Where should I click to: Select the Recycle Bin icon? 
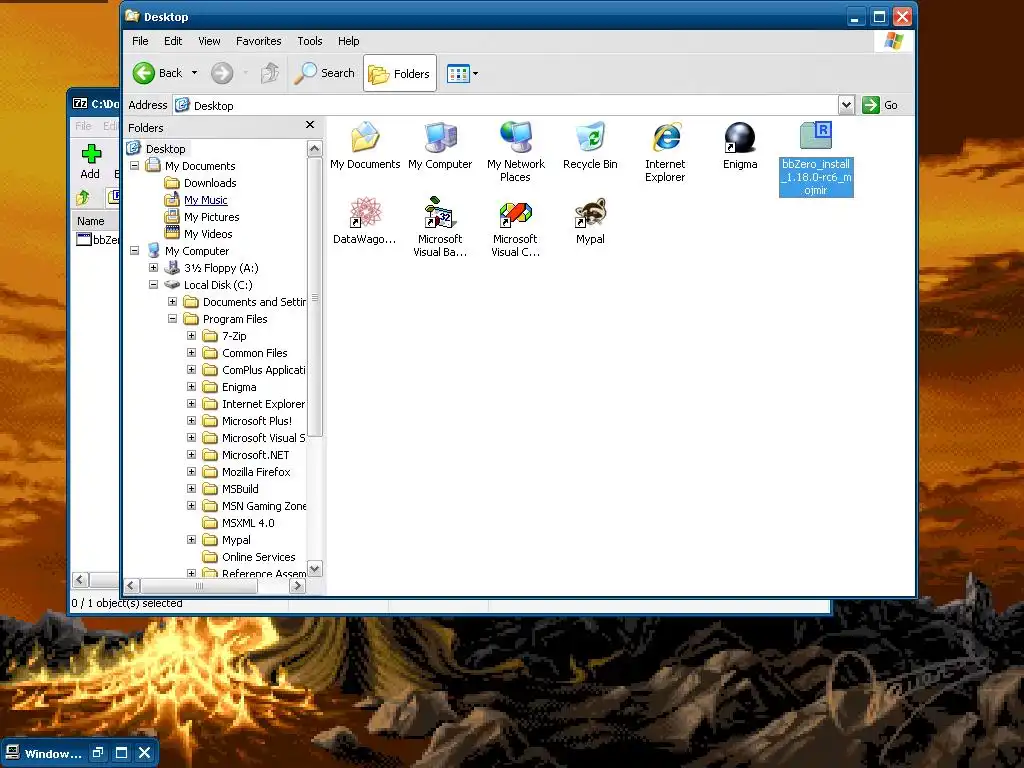[590, 145]
